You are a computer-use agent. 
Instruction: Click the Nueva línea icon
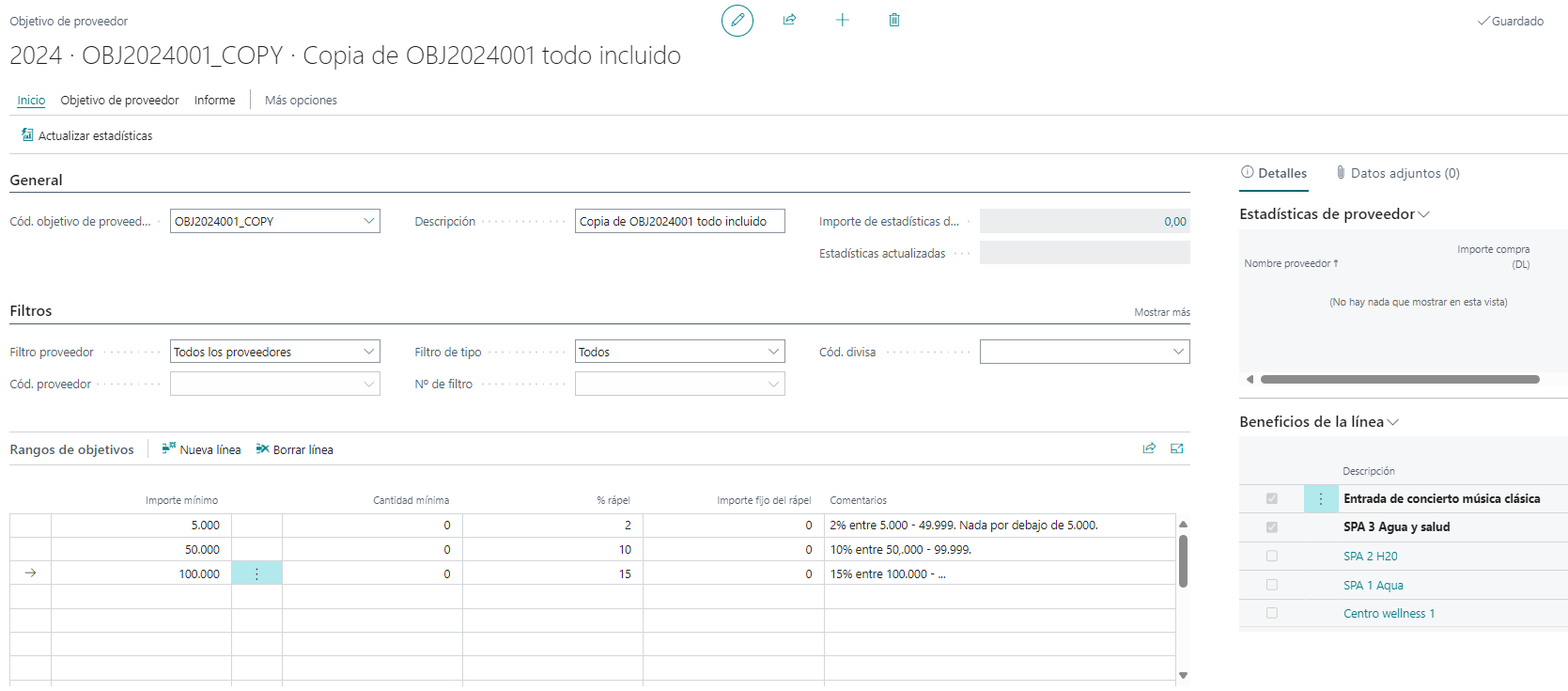tap(169, 449)
